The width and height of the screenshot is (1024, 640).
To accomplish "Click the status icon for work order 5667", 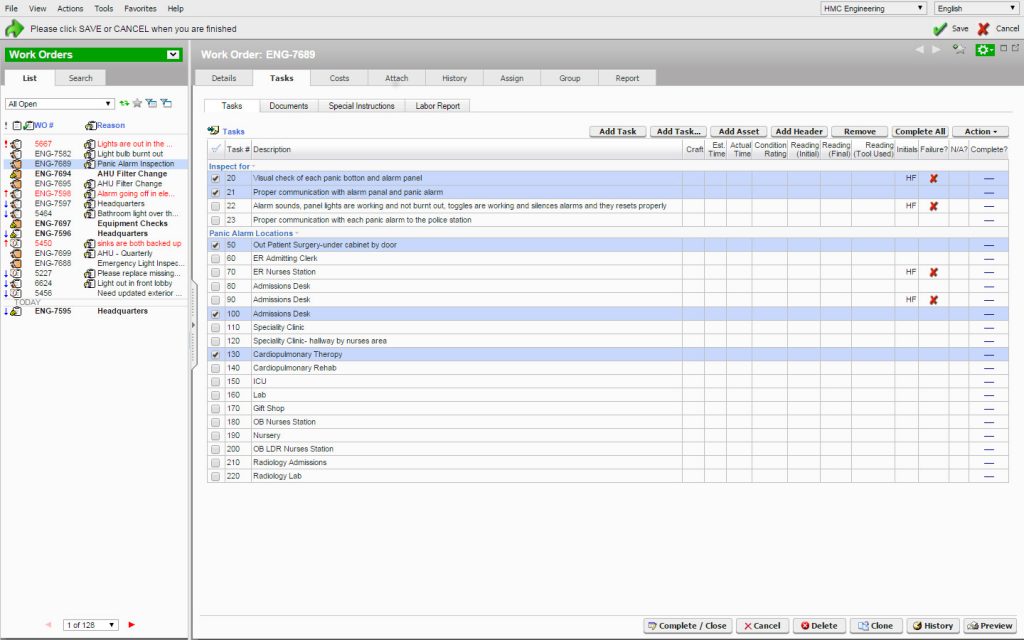I will [x=16, y=144].
